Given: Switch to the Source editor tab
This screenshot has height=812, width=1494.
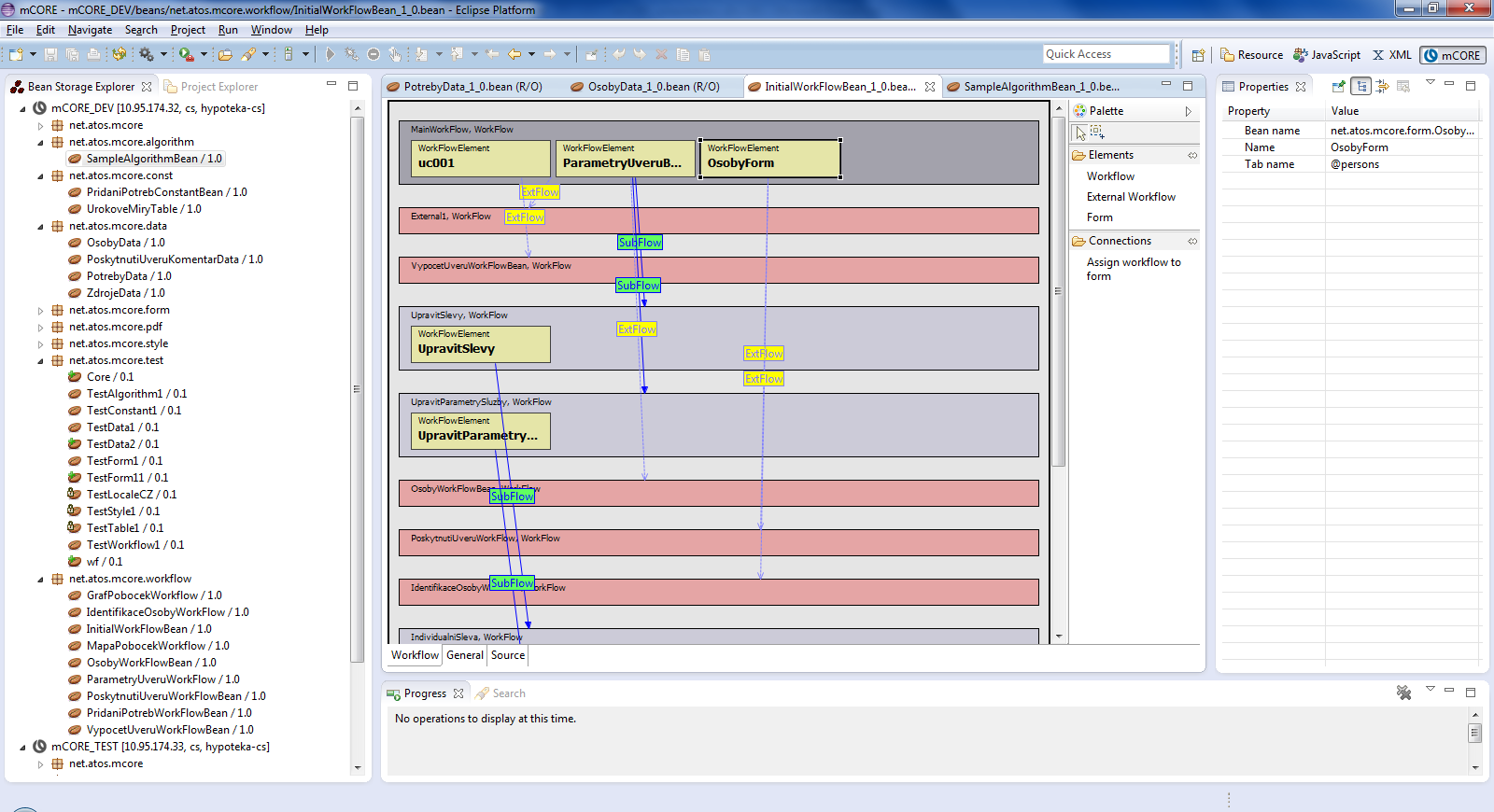Looking at the screenshot, I should [508, 655].
